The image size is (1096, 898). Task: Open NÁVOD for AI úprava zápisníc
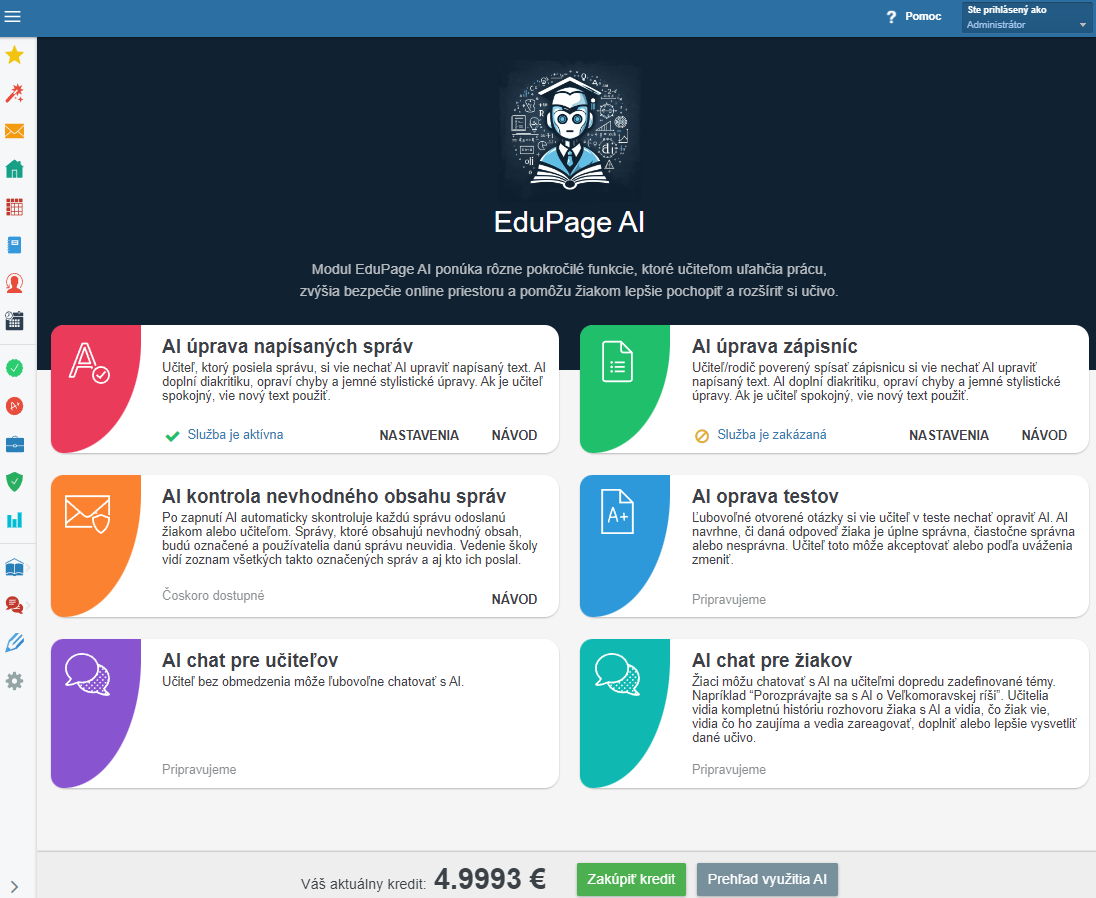click(x=1044, y=435)
